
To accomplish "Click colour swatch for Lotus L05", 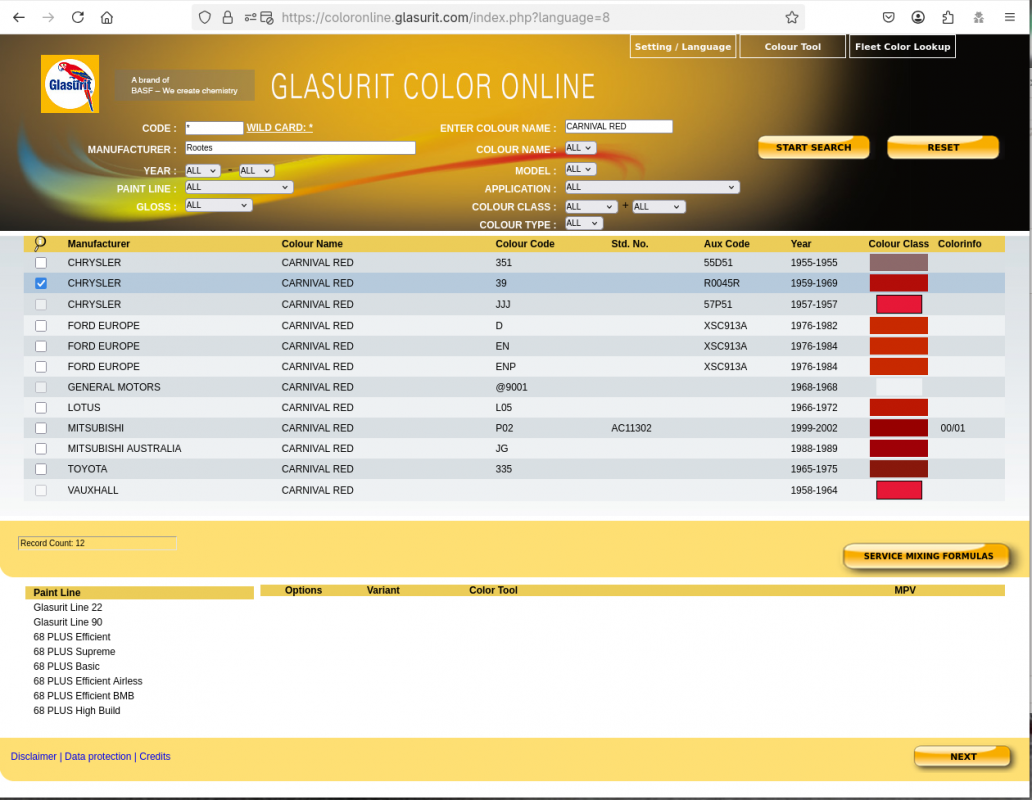I will tap(898, 408).
